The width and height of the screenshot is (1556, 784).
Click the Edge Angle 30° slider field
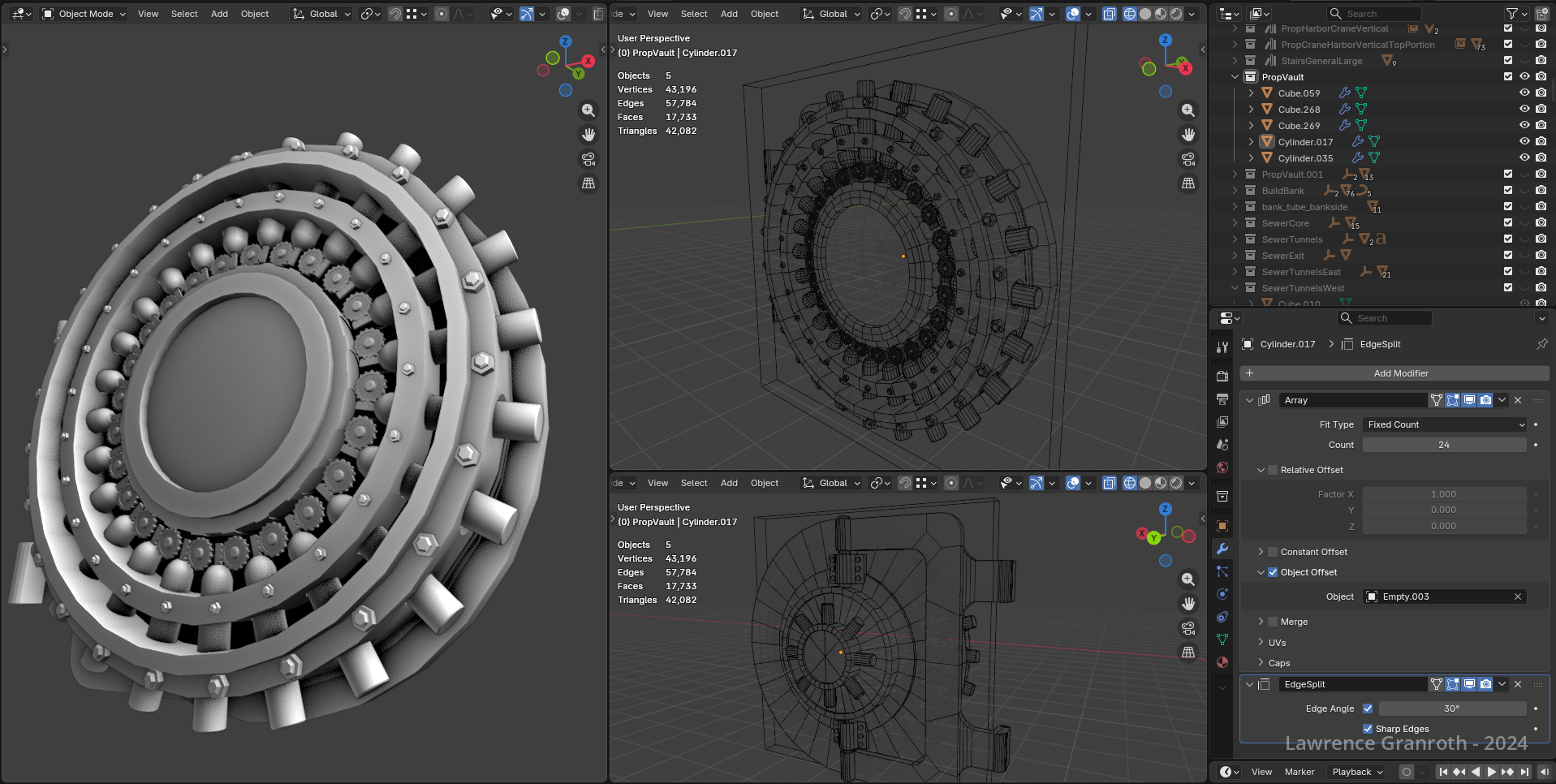pos(1451,709)
